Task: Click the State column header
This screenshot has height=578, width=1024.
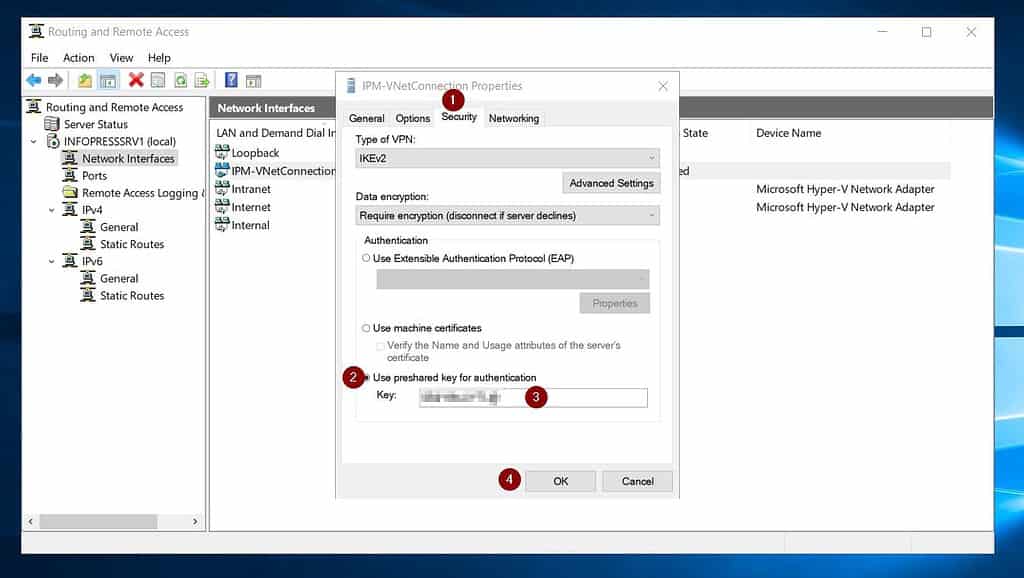Action: pos(695,133)
